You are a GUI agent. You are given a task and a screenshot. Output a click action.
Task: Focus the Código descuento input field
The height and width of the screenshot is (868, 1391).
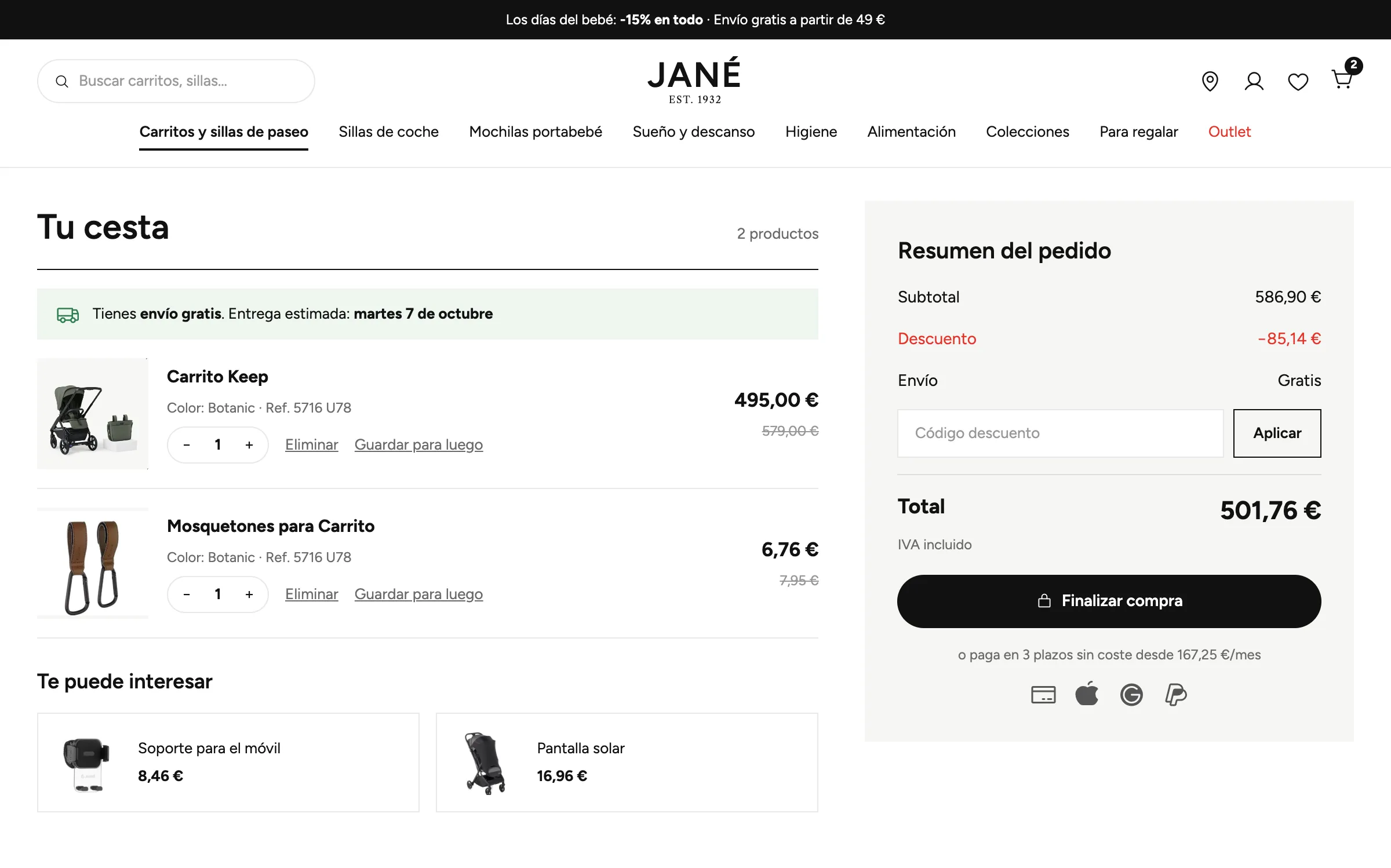(x=1060, y=433)
